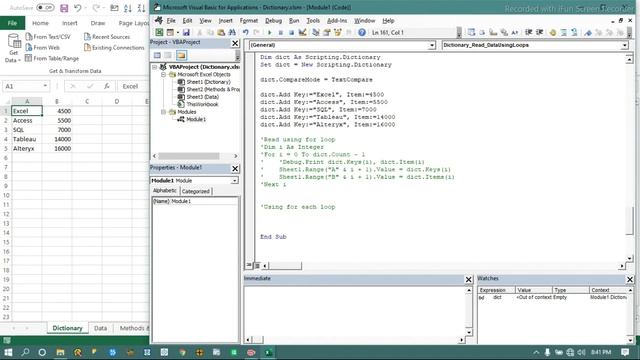640x360 pixels.
Task: Click the Indent icon in Edit toolbar
Action: (529, 33)
